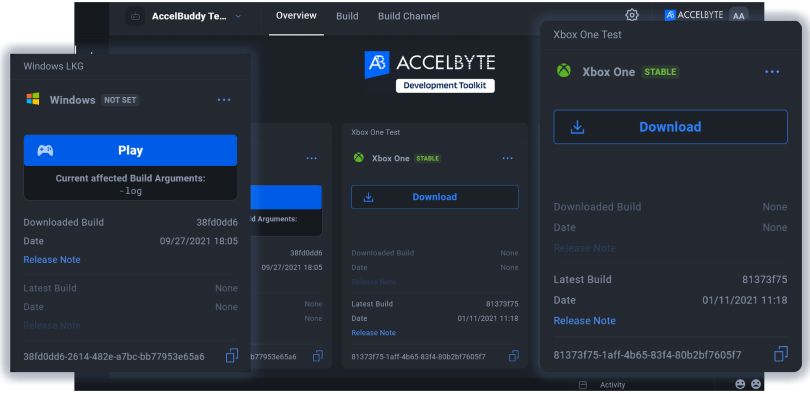Switch to the Build tab
The image size is (810, 394).
pyautogui.click(x=347, y=16)
